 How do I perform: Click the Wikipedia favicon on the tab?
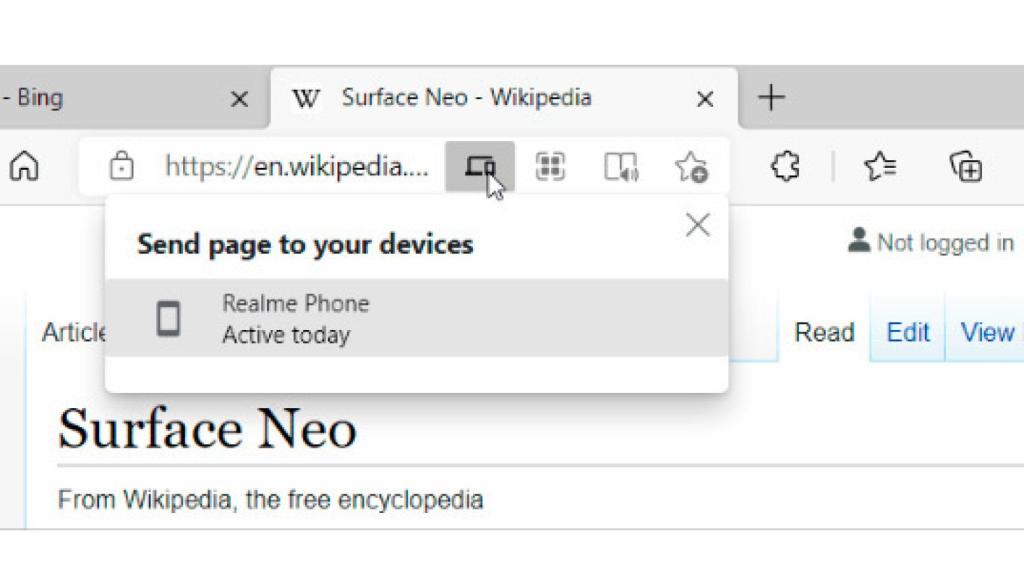pos(306,98)
